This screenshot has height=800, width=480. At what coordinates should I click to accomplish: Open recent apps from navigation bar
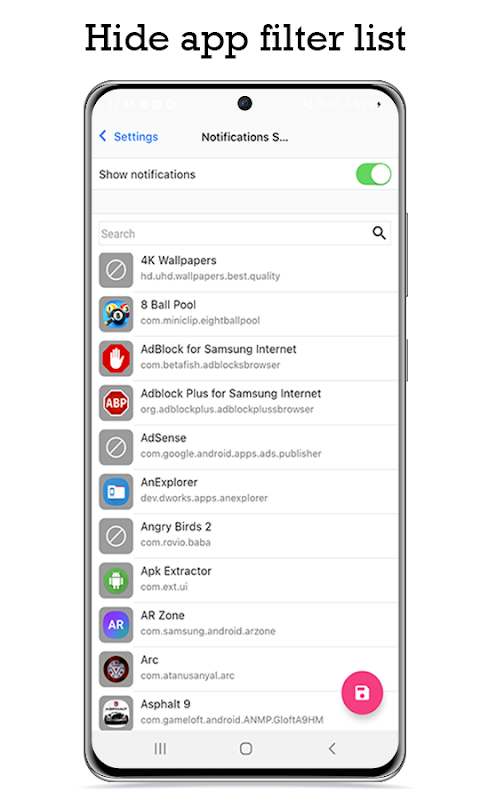click(x=160, y=748)
